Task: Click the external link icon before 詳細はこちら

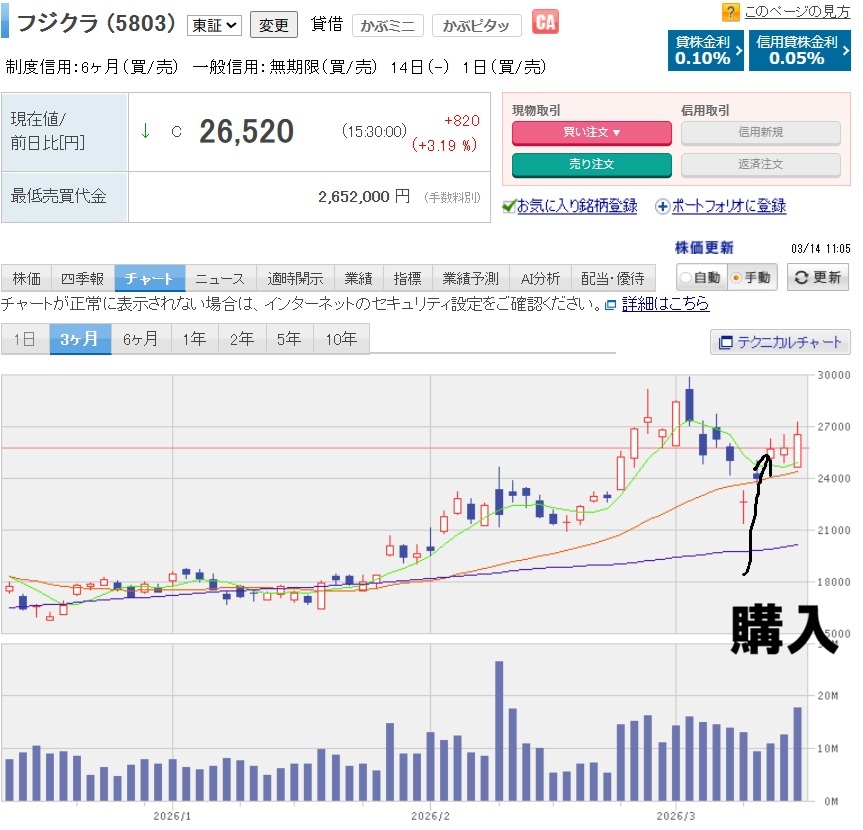Action: coord(610,304)
